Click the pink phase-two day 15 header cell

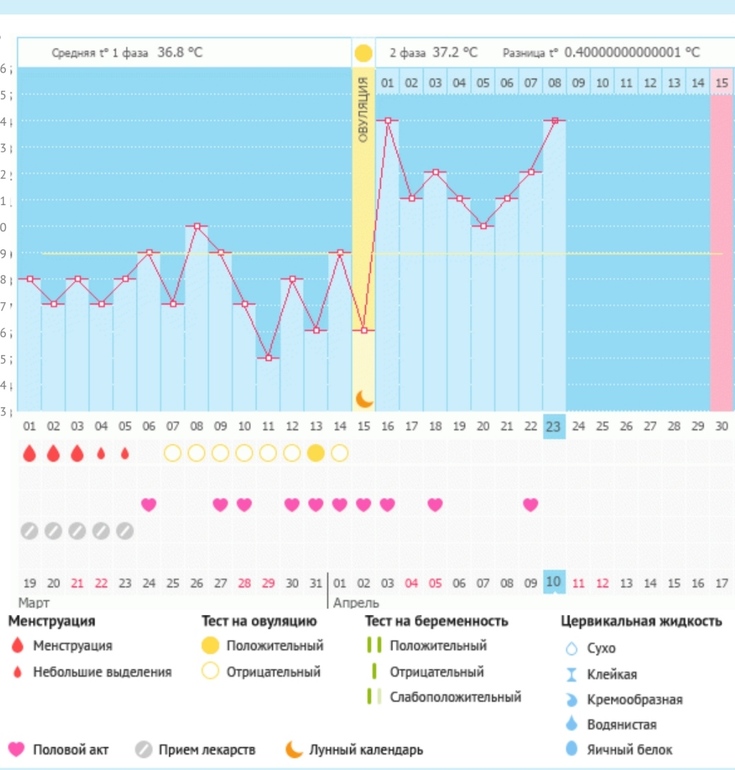click(x=722, y=82)
